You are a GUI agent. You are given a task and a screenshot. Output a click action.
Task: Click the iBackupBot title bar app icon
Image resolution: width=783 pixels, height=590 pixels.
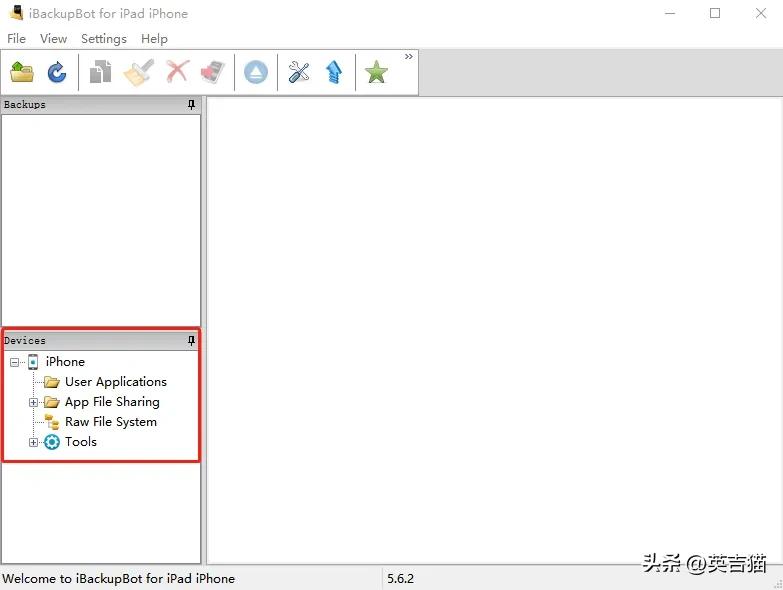[x=16, y=12]
